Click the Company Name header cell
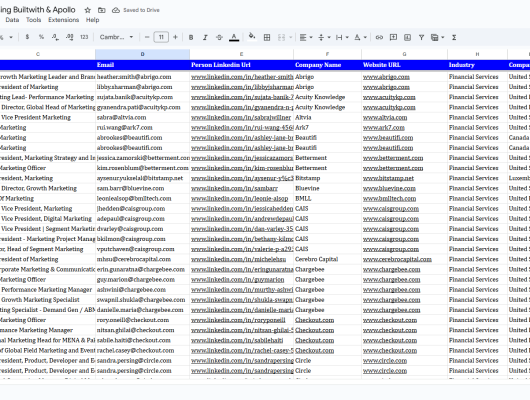 [x=327, y=65]
